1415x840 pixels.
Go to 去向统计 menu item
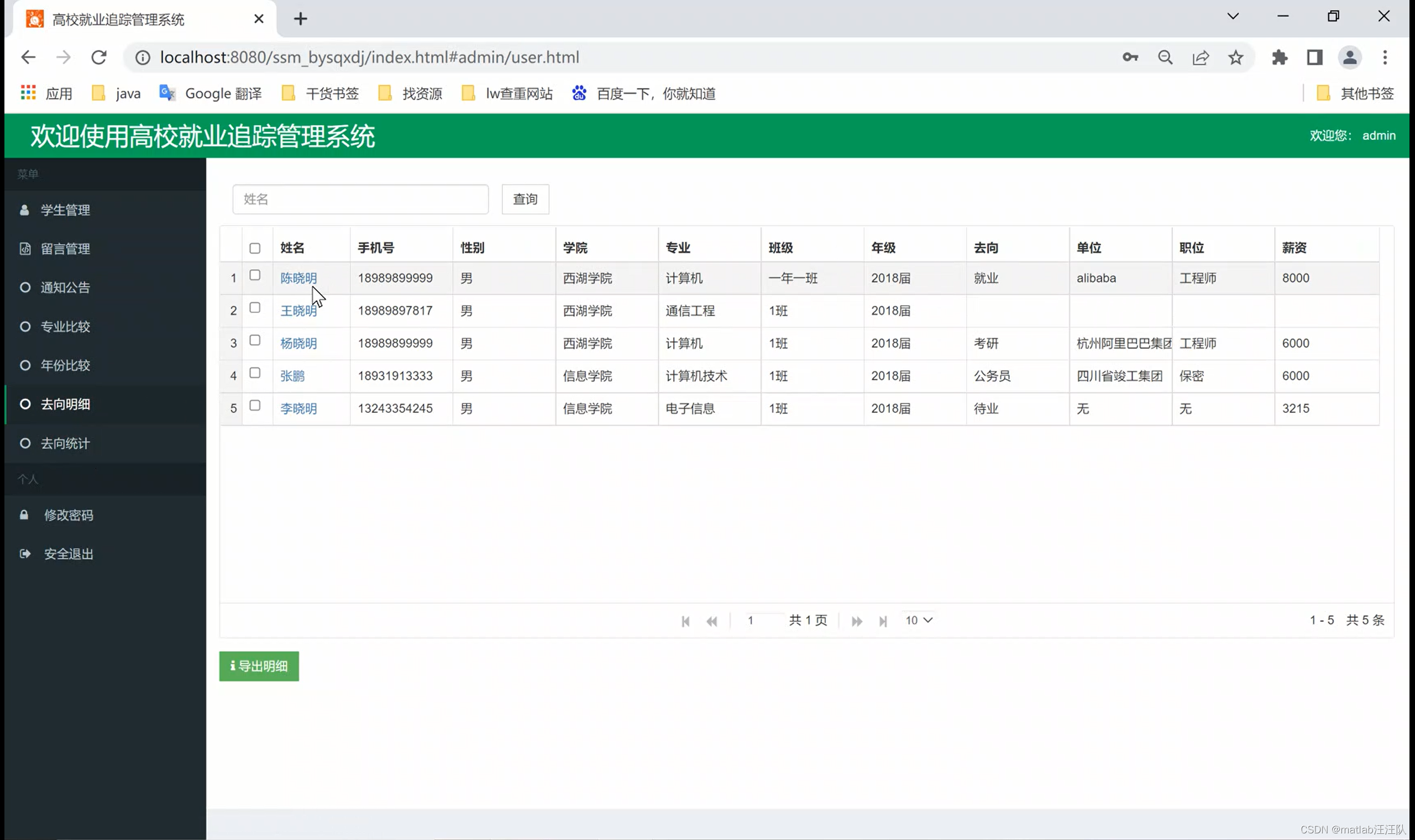(x=65, y=443)
